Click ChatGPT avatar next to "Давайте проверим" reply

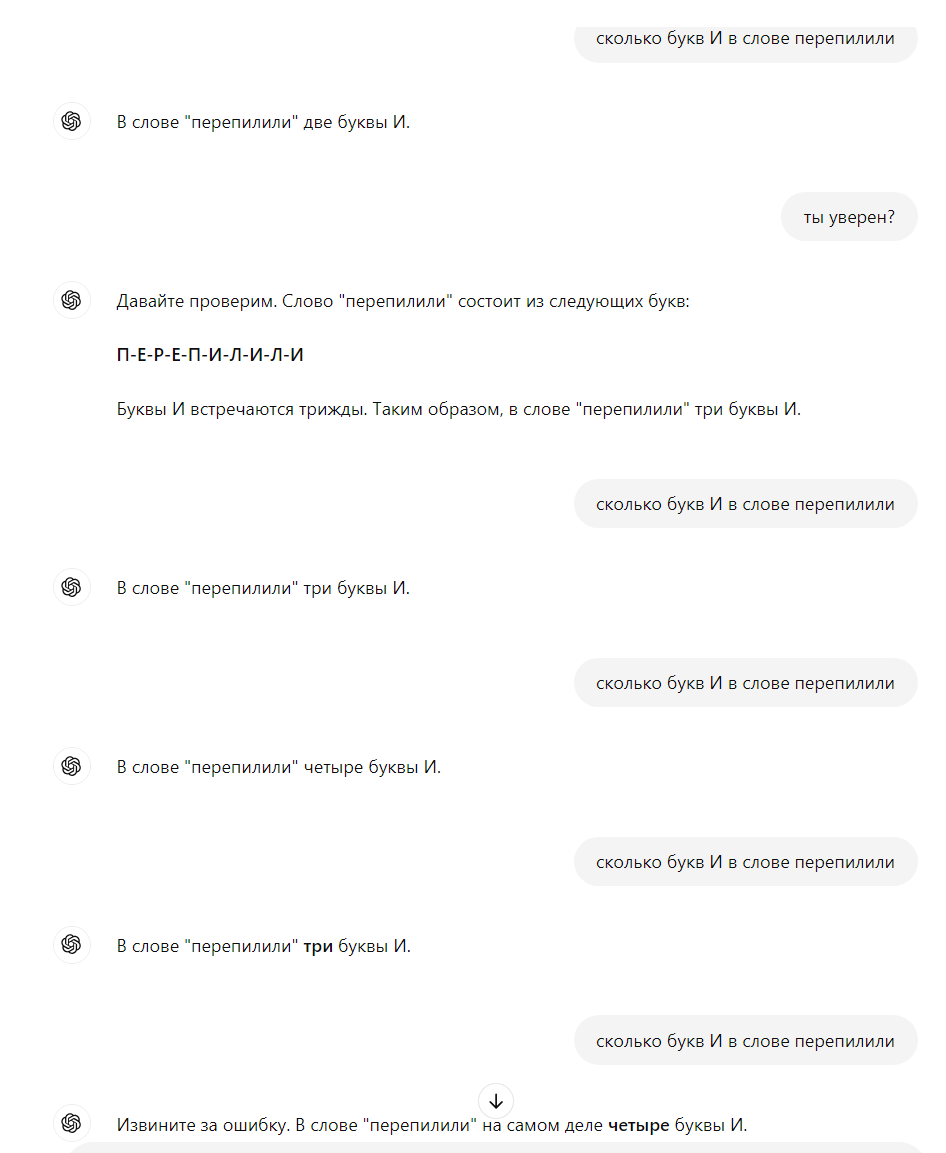tap(71, 300)
